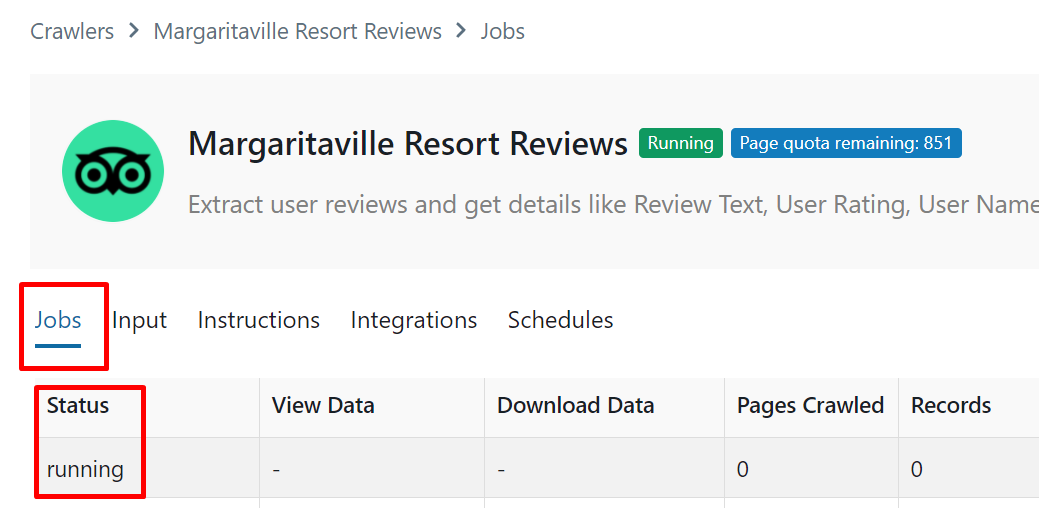Viewport: 1039px width, 508px height.
Task: Switch to the Integrations tab
Action: 413,320
